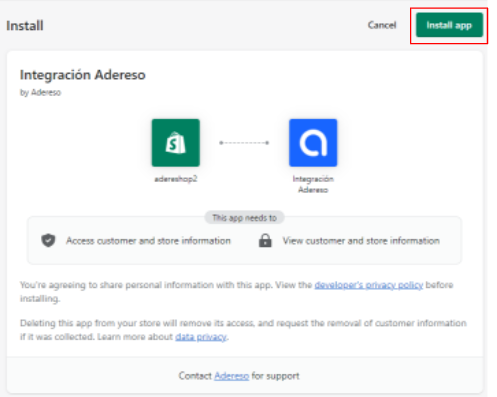Open the developer's privacy policy link
The image size is (497, 397).
click(369, 285)
